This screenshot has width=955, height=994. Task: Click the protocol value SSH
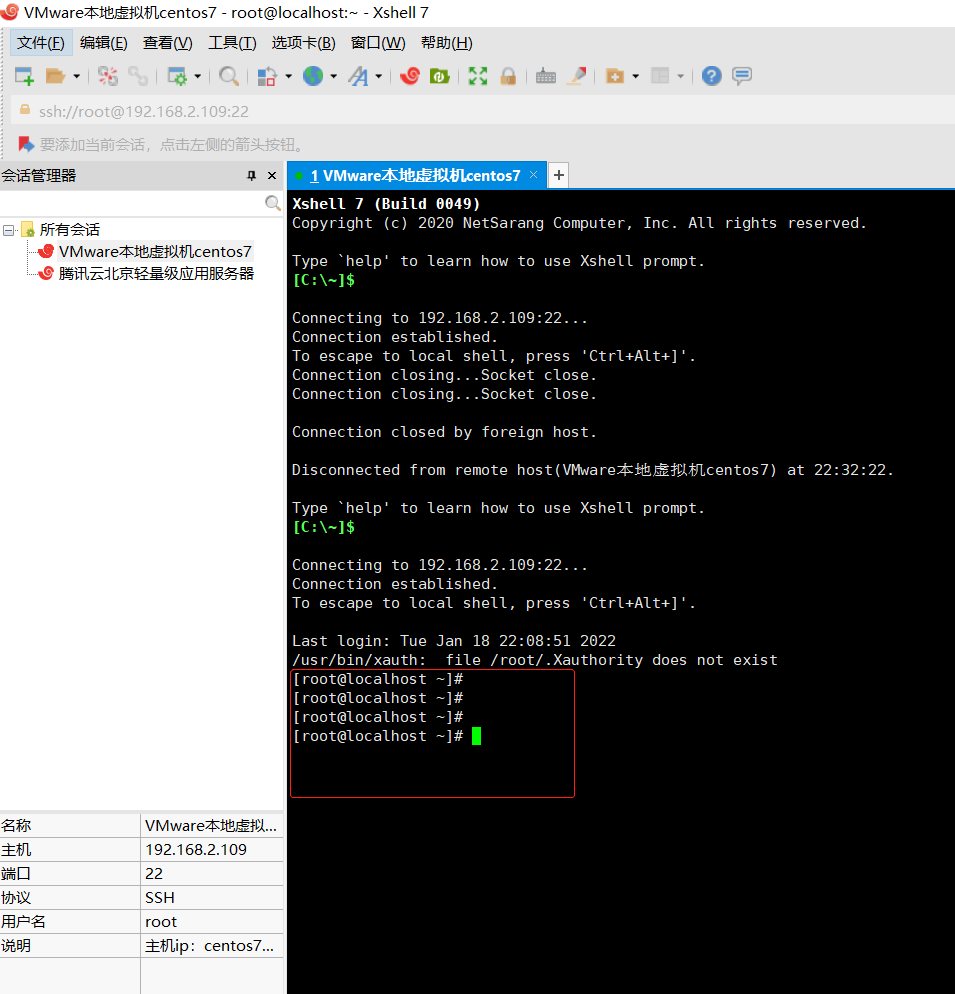[x=160, y=898]
